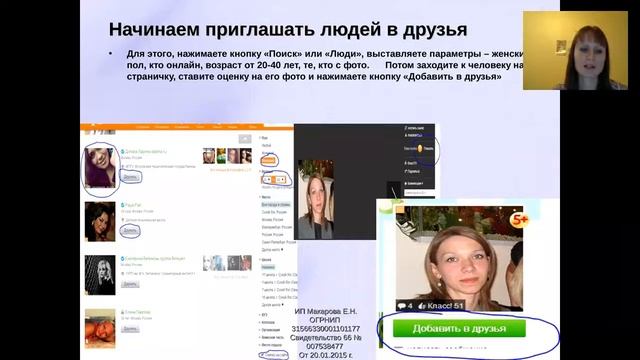Click the online status icon beside second result's name
This screenshot has width=640, height=360.
click(122, 205)
